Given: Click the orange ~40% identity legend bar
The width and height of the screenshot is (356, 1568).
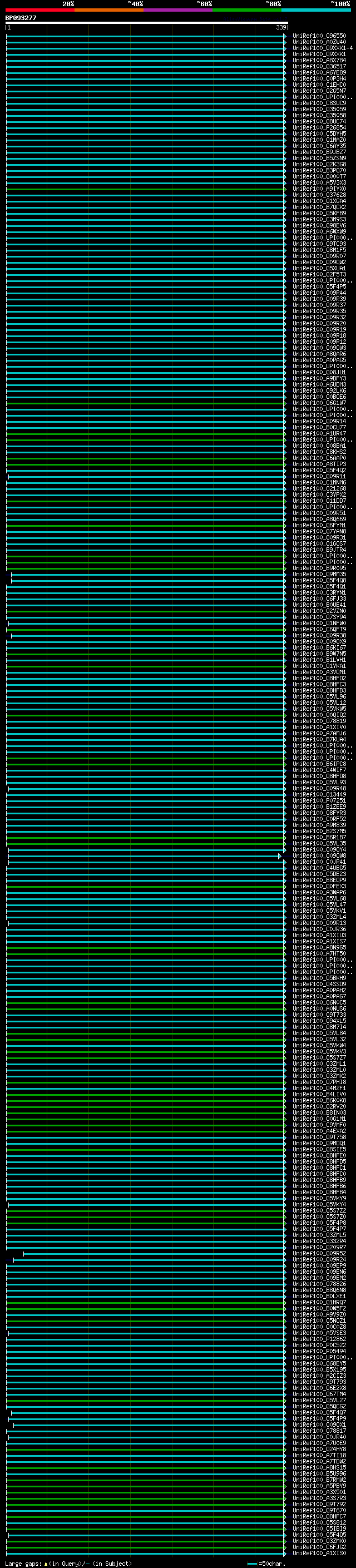Looking at the screenshot, I should point(108,10).
